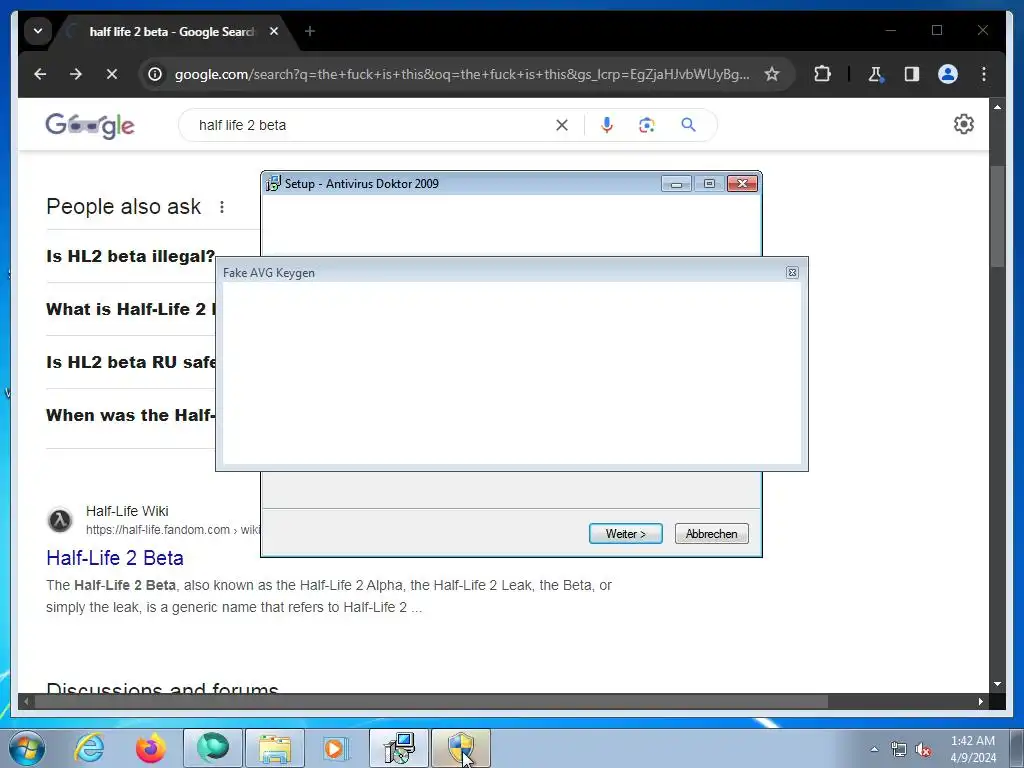Launch Firefox from the taskbar
The image size is (1024, 768).
click(150, 748)
